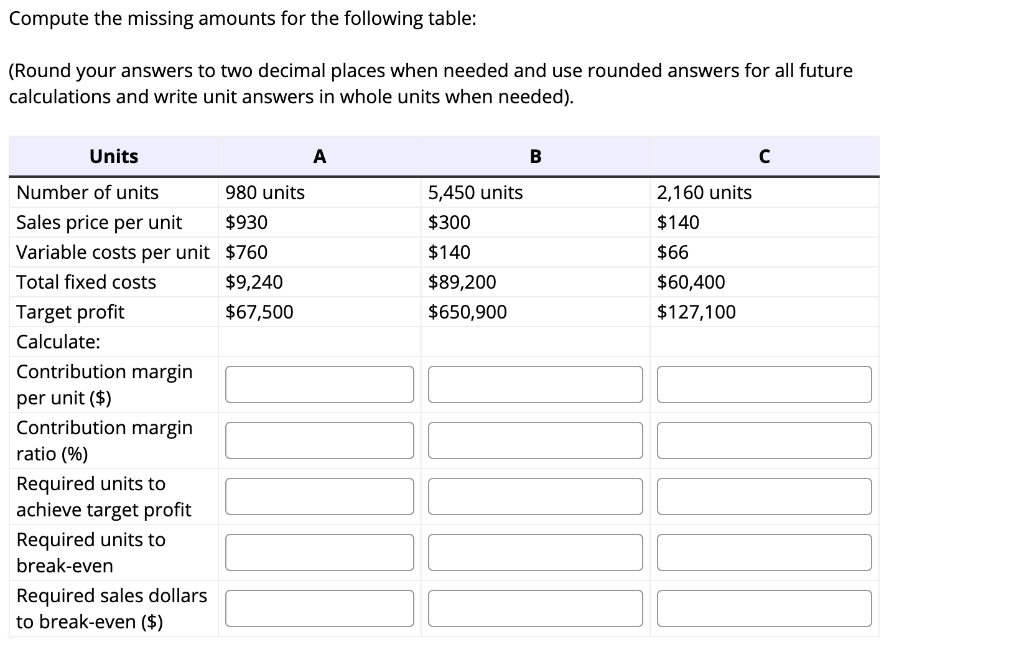Screen dimensions: 1024x652
Task: Select the target profit units field for column C
Action: (764, 495)
